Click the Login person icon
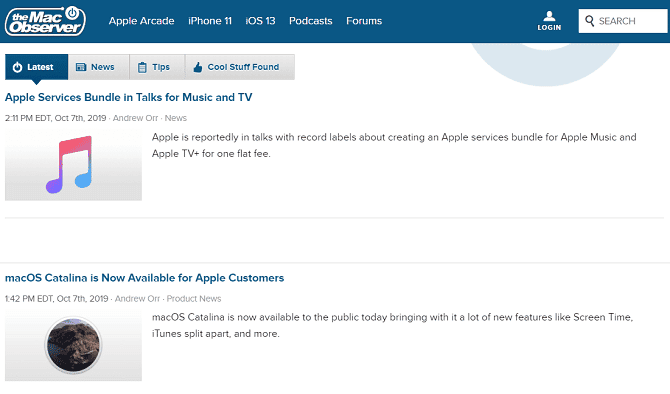 click(x=549, y=16)
